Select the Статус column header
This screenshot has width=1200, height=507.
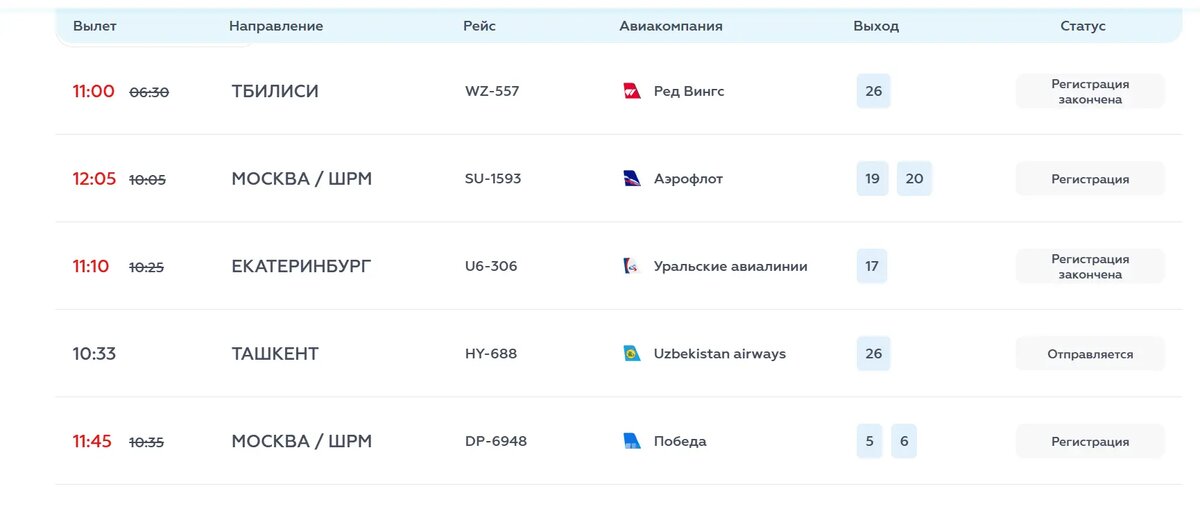(x=1083, y=26)
